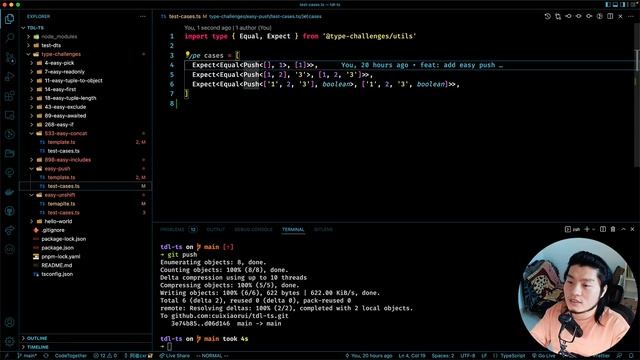Toggle primary sidebar layout button
The height and width of the screenshot is (360, 640).
pos(608,4)
